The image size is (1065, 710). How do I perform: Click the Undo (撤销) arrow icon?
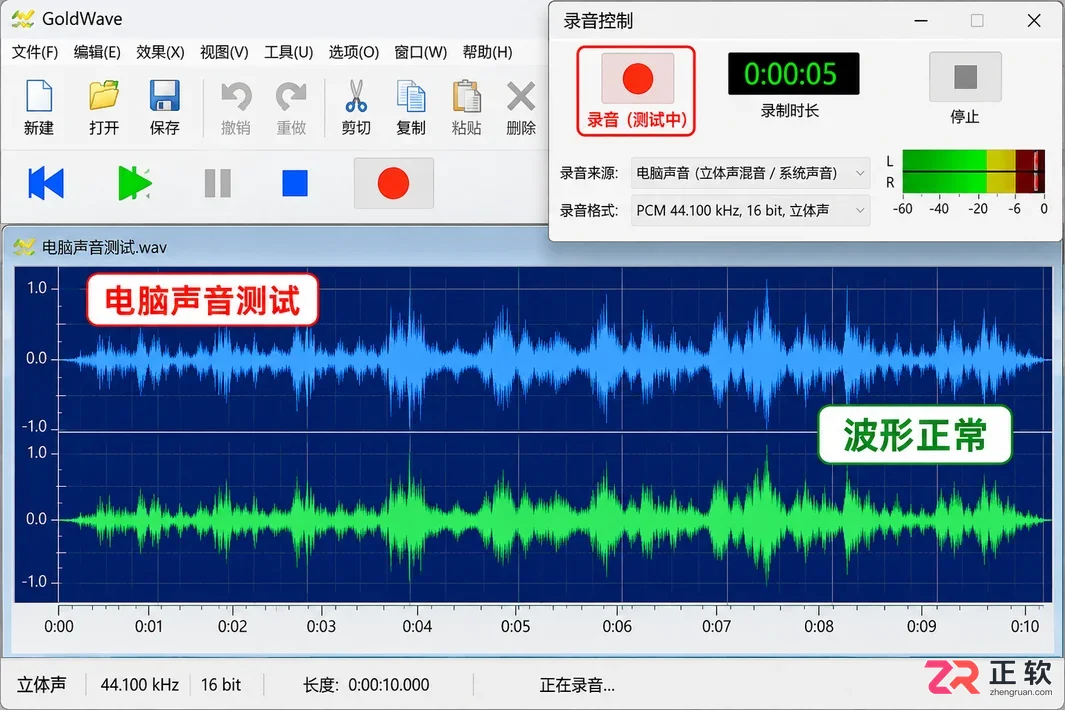click(x=236, y=96)
